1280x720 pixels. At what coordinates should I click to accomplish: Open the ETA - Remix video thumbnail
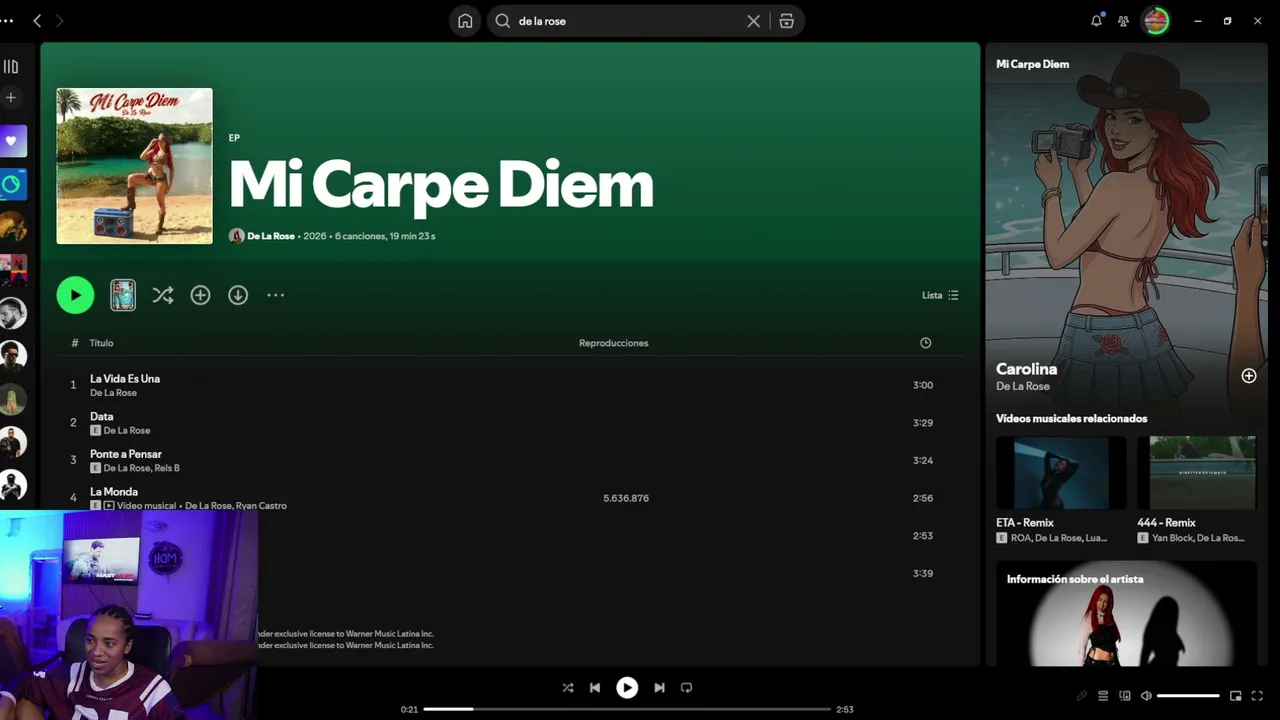pos(1061,472)
